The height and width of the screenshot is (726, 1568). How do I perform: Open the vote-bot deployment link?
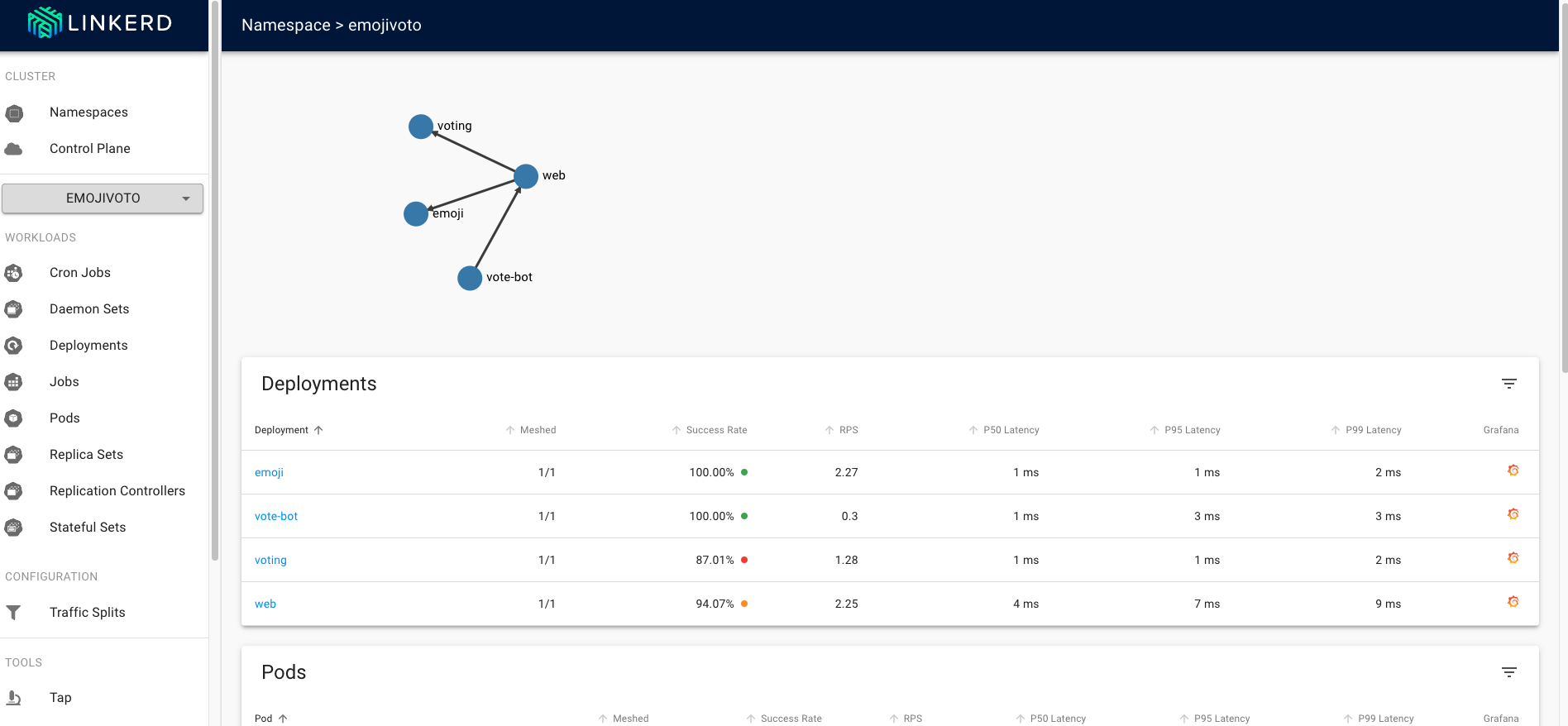[x=276, y=516]
